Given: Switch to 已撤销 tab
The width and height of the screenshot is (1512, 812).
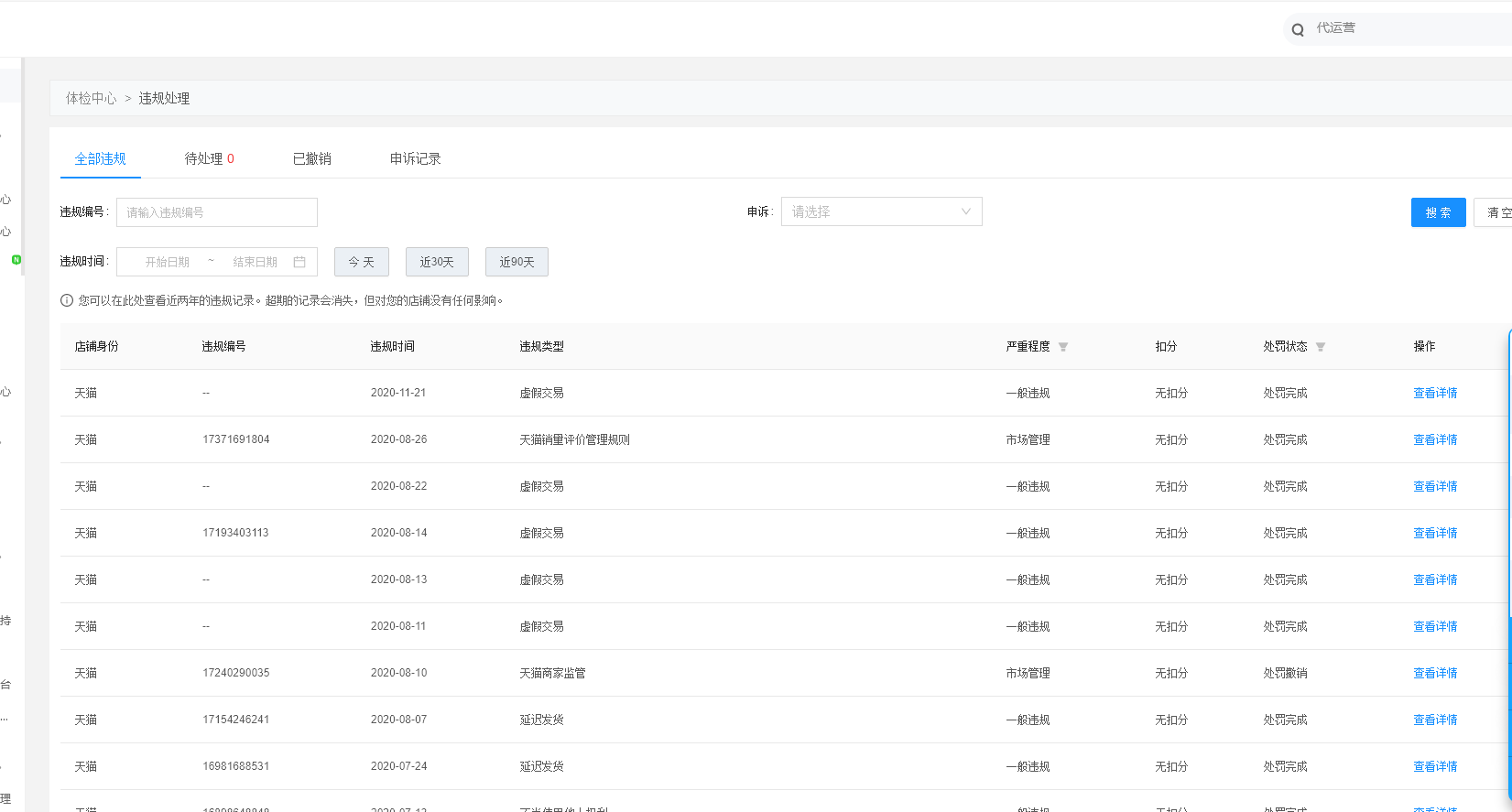Looking at the screenshot, I should [312, 158].
